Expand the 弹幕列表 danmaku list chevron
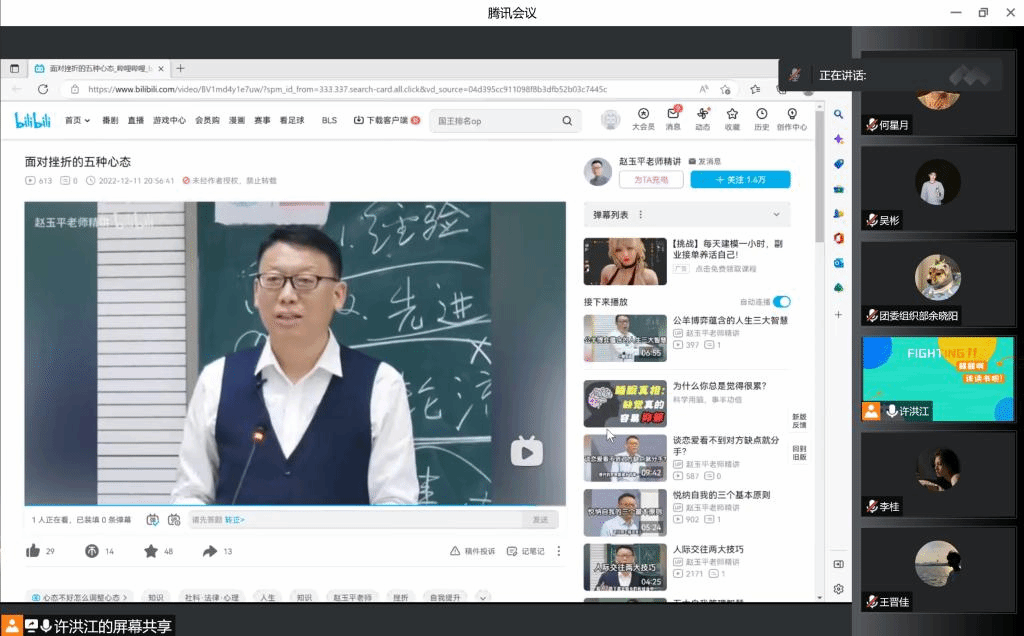 point(776,214)
